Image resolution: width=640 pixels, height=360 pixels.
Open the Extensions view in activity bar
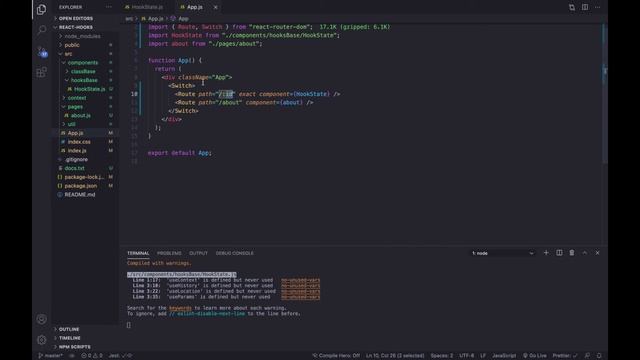(x=42, y=73)
